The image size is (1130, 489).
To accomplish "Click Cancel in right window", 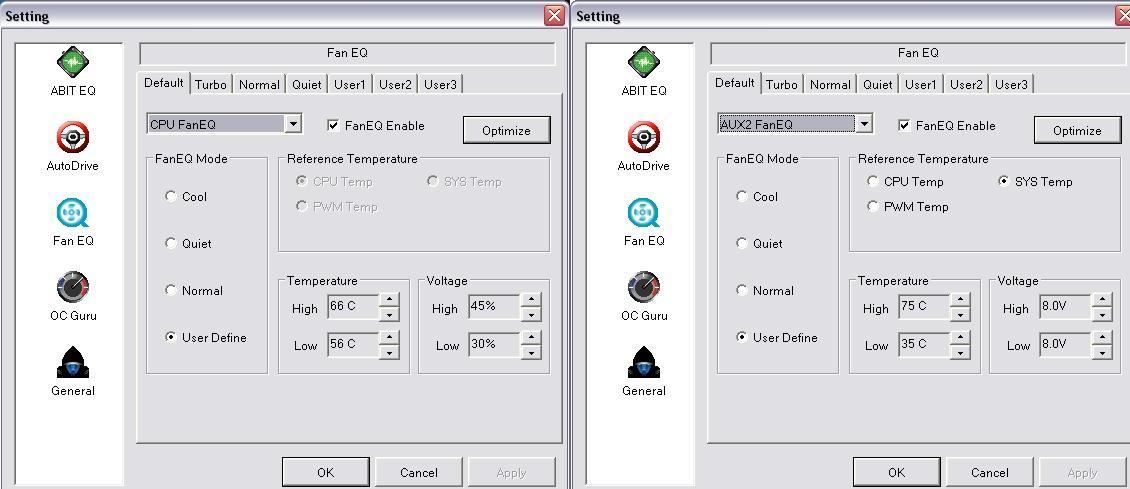I will point(989,472).
